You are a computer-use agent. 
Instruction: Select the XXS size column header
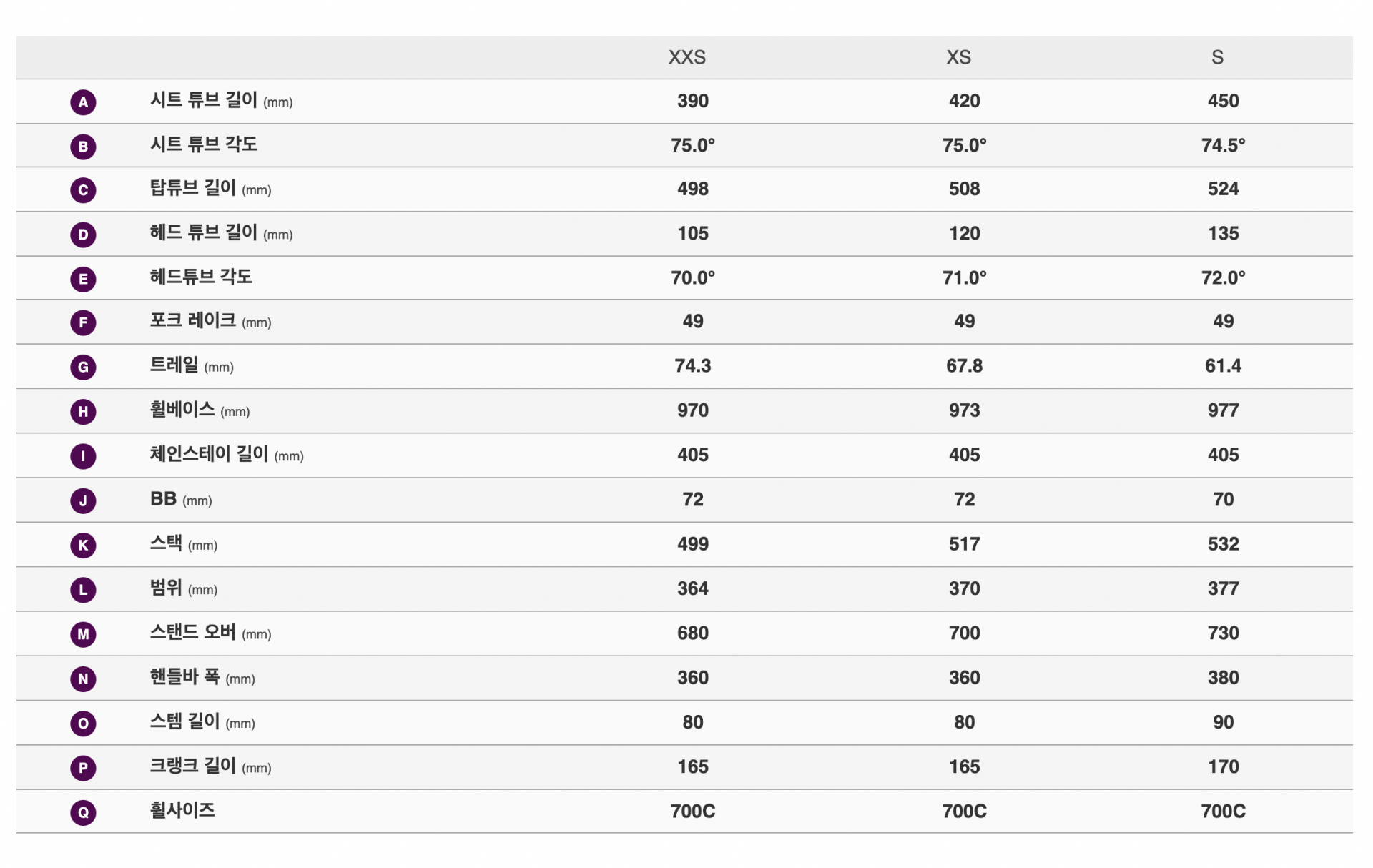point(686,57)
